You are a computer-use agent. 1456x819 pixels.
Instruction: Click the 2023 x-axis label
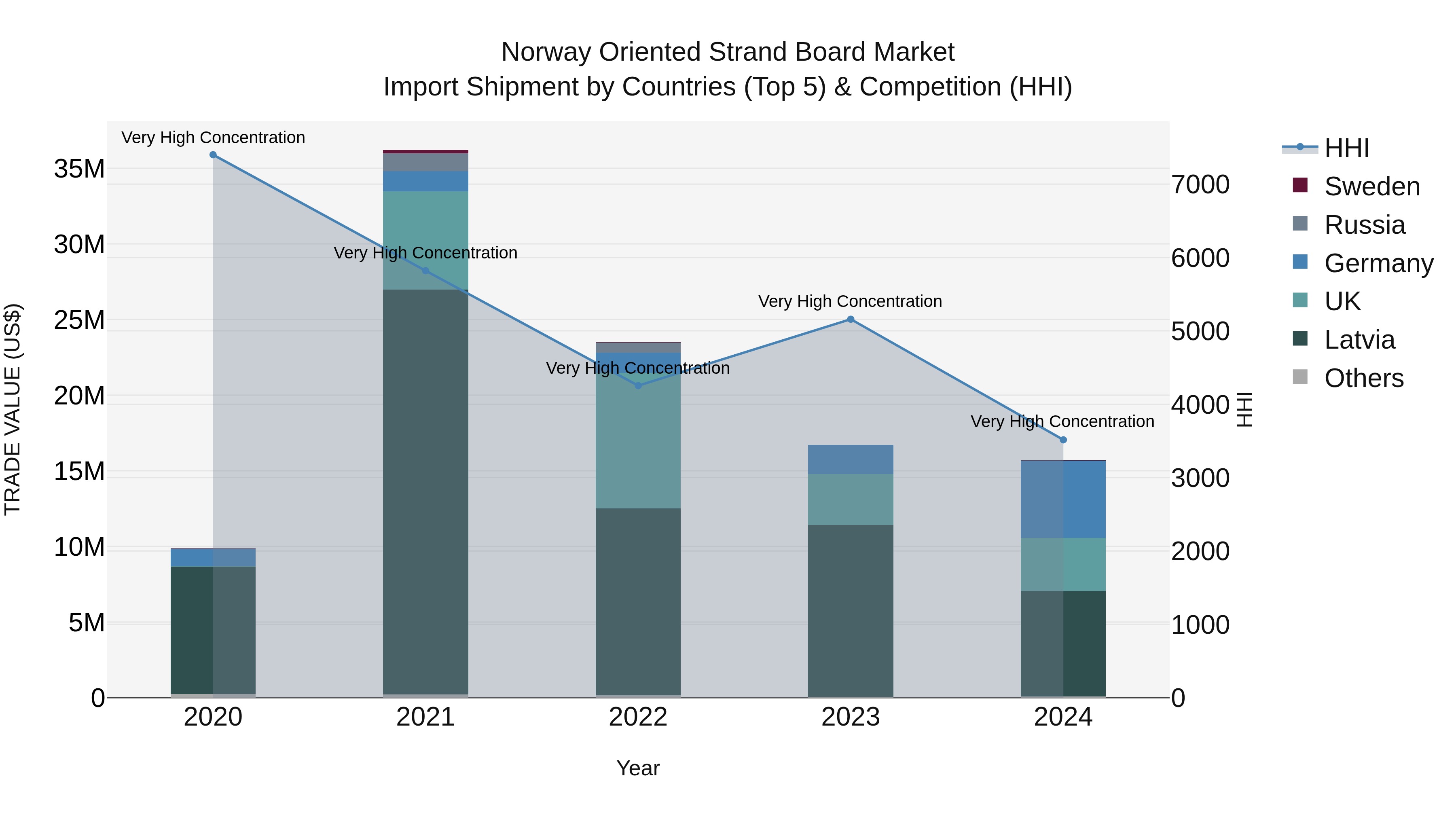[851, 717]
